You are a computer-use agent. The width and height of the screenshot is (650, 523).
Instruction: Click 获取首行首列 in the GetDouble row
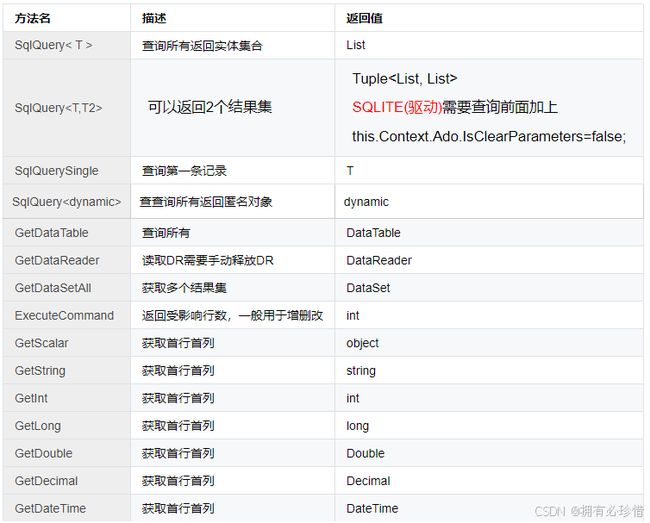click(178, 453)
